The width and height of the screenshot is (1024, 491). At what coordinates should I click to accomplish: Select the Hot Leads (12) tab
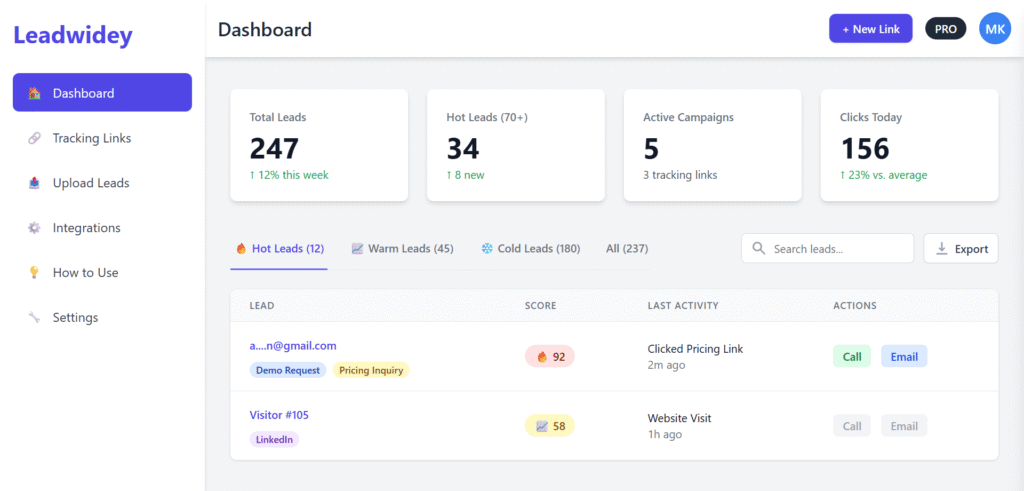[x=279, y=249]
